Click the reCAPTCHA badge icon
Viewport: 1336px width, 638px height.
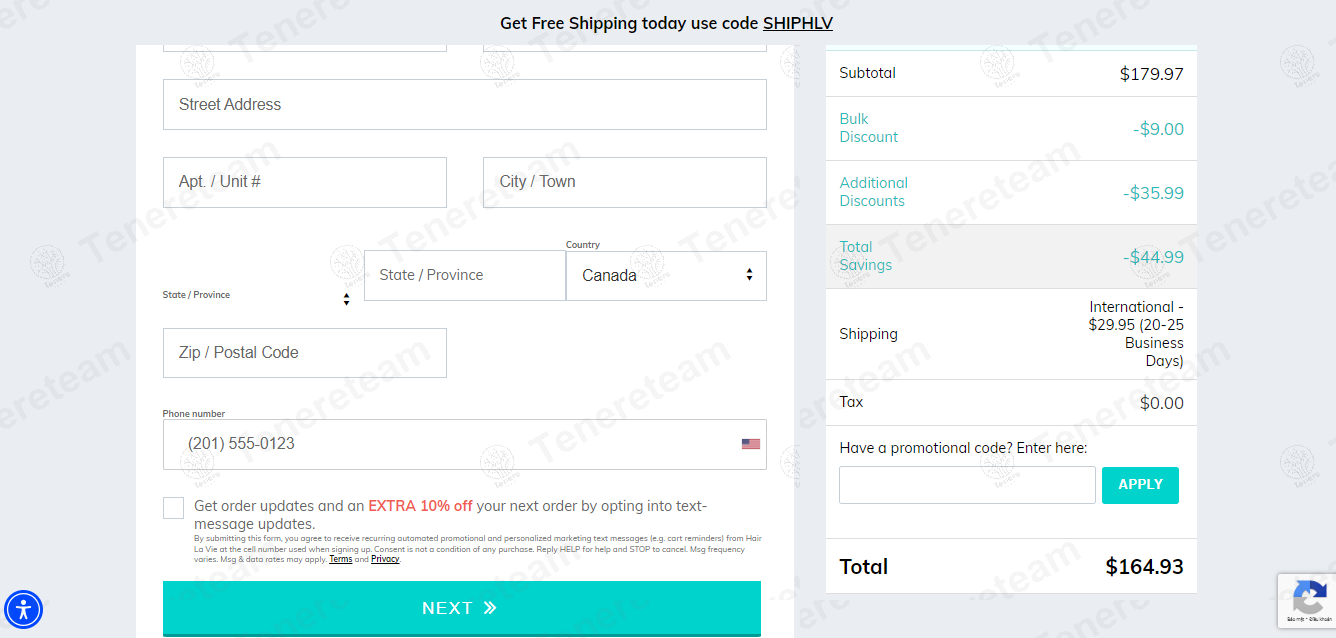(x=1309, y=598)
